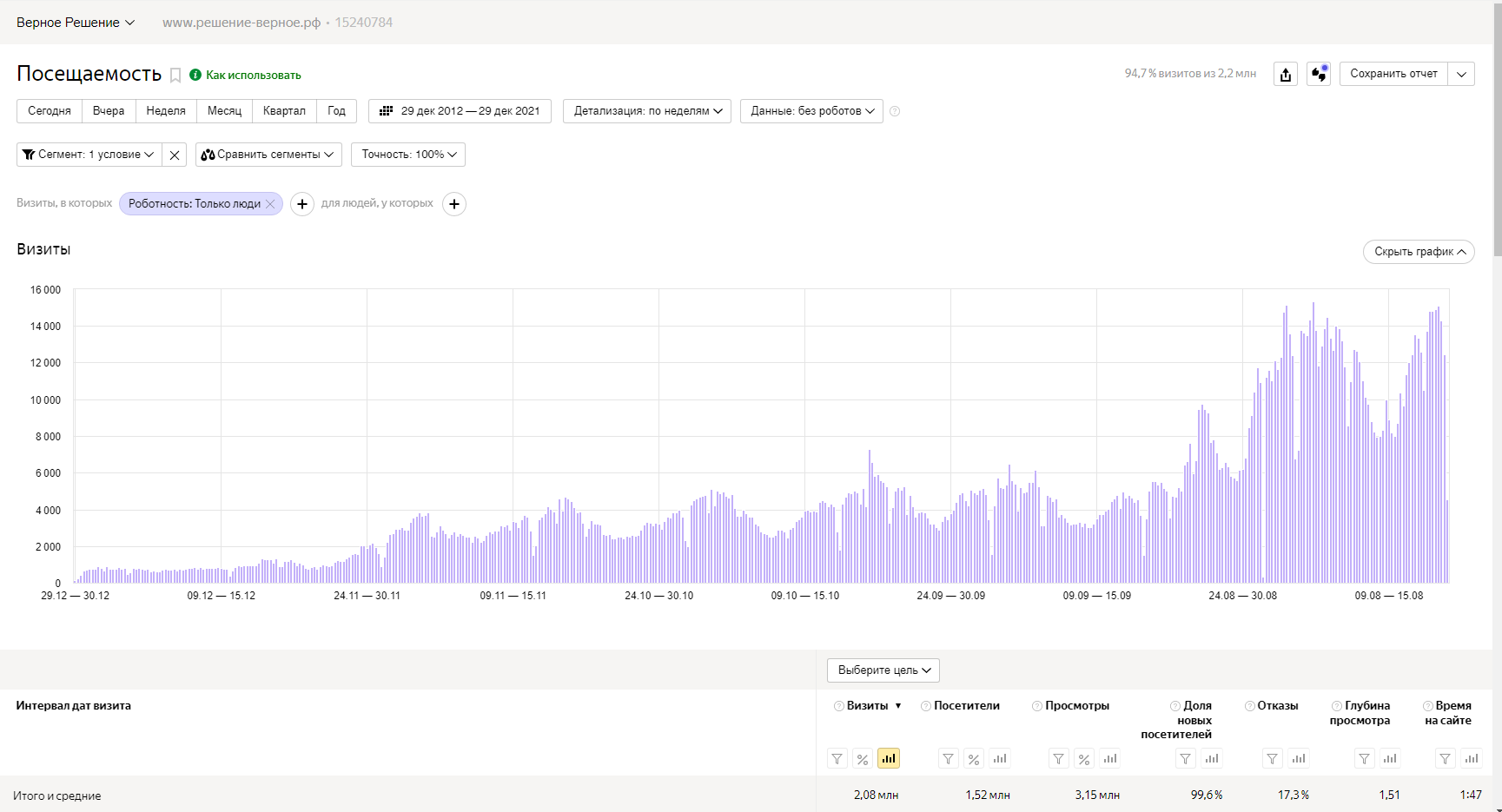Toggle Просмотры chart display
Viewport: 1502px width, 812px height.
click(1110, 759)
